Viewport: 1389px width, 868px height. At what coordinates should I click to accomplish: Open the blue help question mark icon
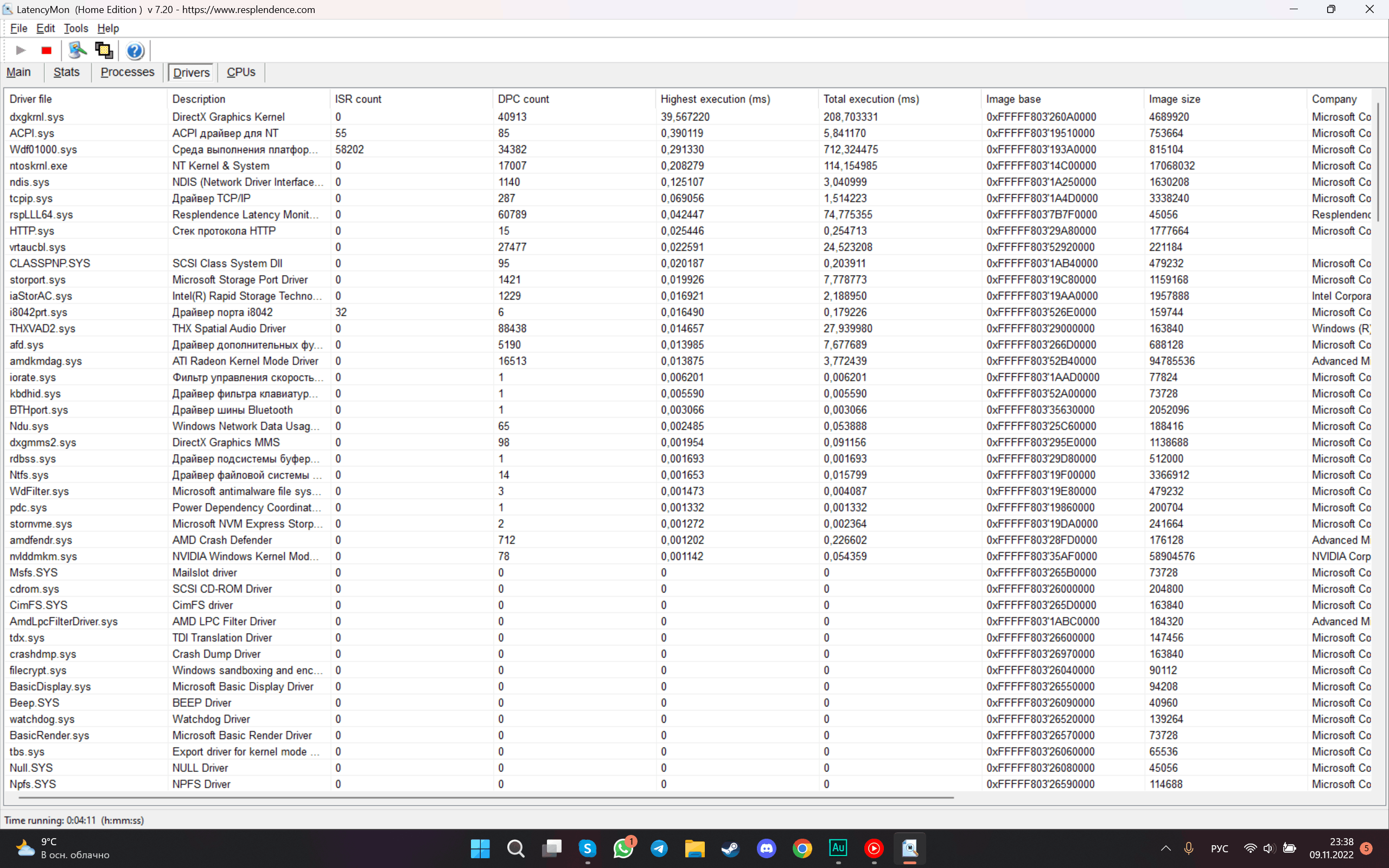[135, 50]
